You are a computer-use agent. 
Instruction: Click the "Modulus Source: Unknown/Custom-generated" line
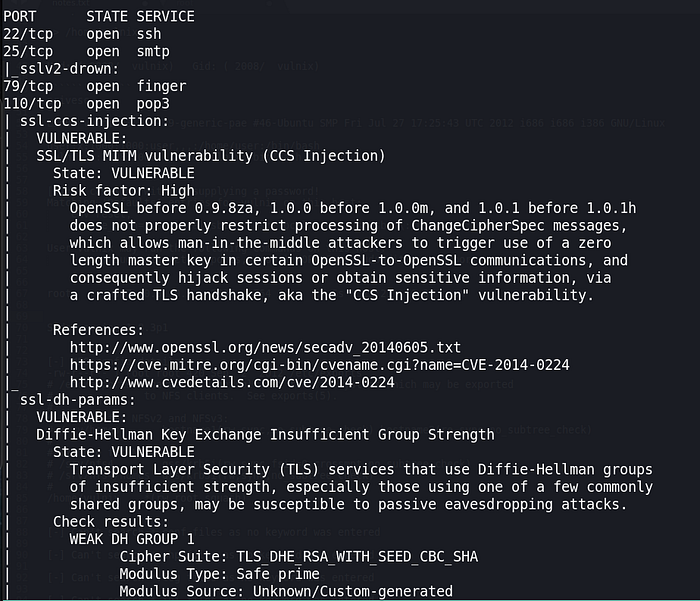click(x=285, y=591)
